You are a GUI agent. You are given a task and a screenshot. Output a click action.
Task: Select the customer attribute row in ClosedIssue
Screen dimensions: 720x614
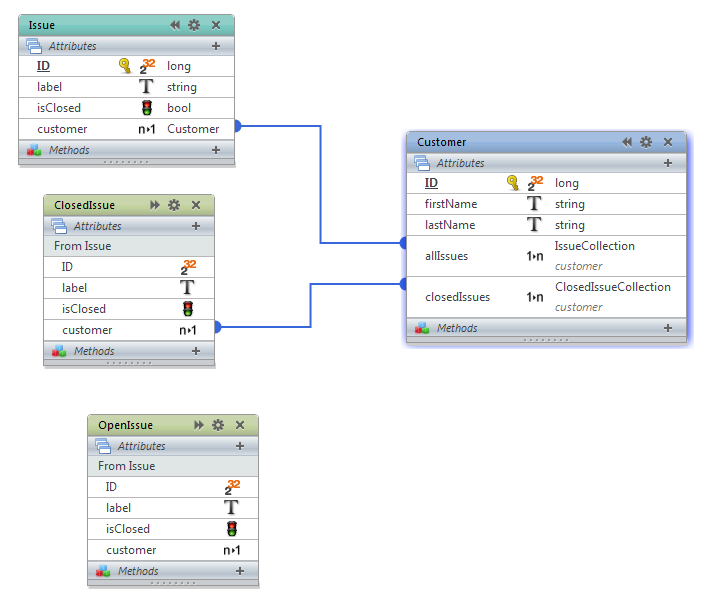click(87, 330)
